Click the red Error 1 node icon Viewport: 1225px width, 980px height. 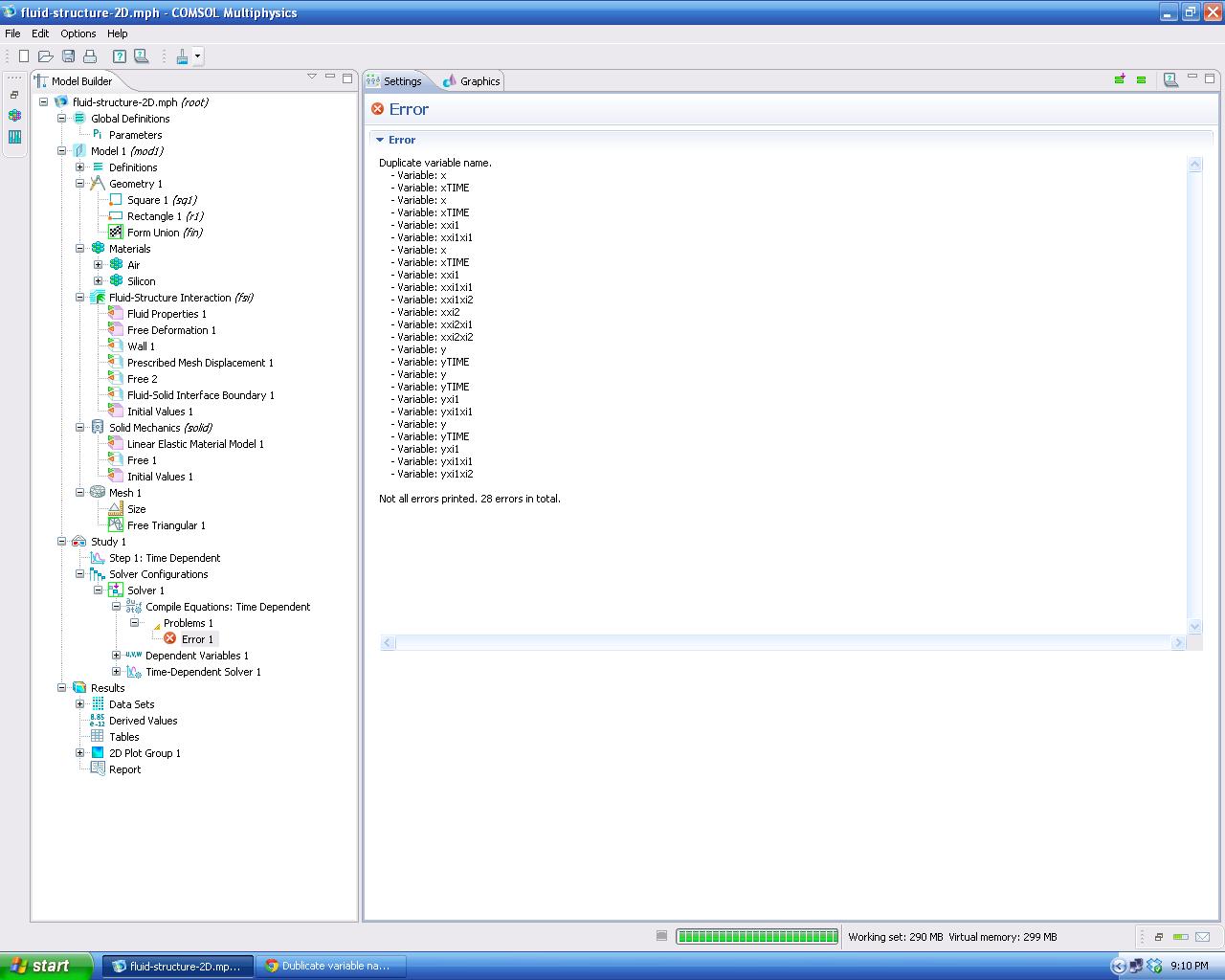tap(170, 638)
